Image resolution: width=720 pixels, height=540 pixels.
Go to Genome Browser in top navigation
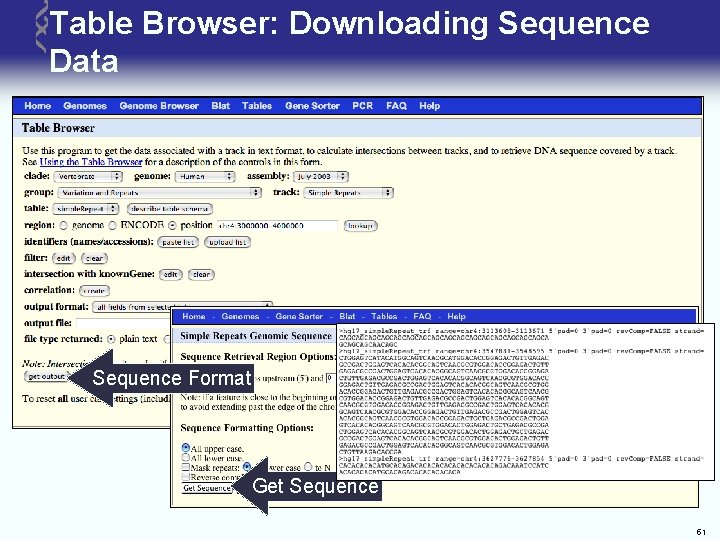pos(159,106)
